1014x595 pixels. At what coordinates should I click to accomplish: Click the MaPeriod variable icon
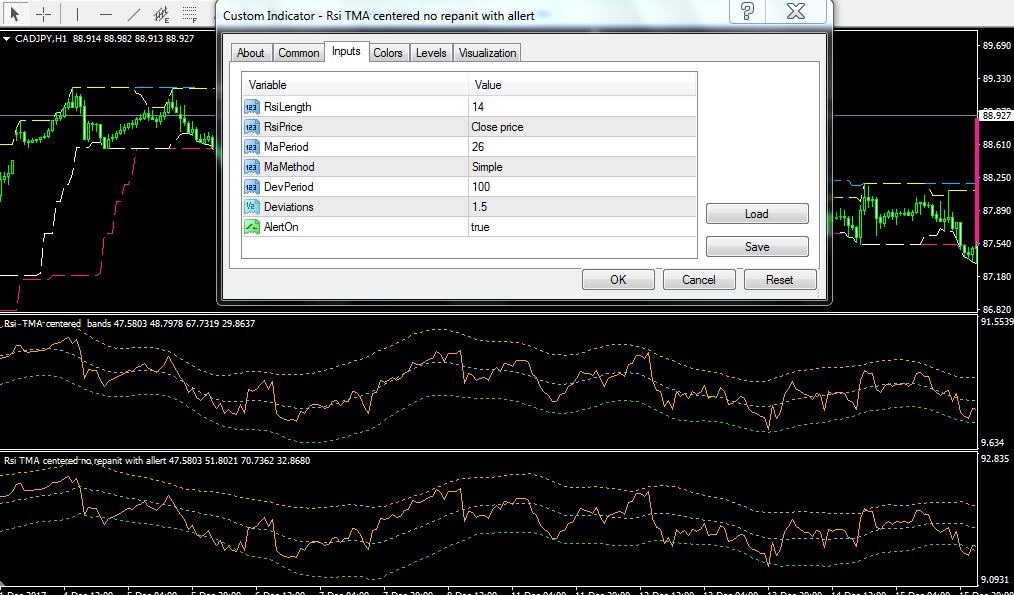[252, 147]
